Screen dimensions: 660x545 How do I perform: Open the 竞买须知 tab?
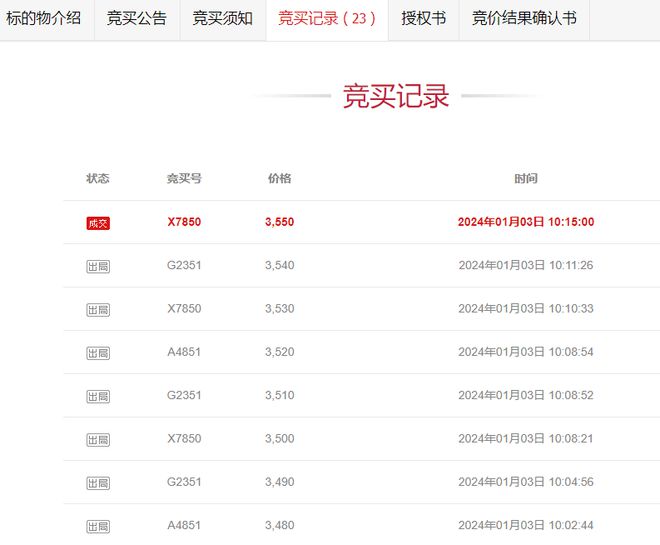[223, 19]
